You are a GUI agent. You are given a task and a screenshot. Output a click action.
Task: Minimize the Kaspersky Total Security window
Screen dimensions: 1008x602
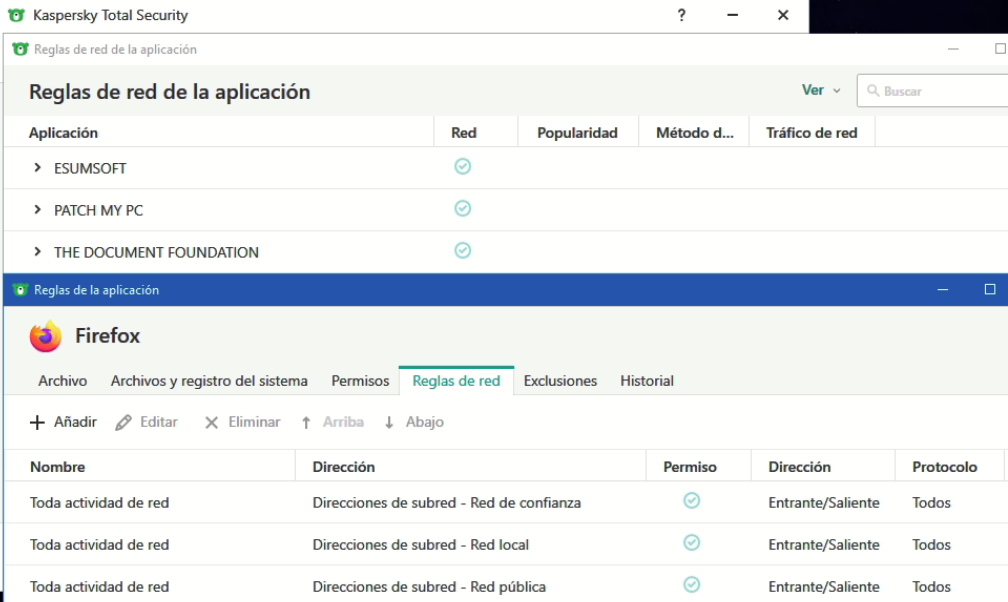732,15
